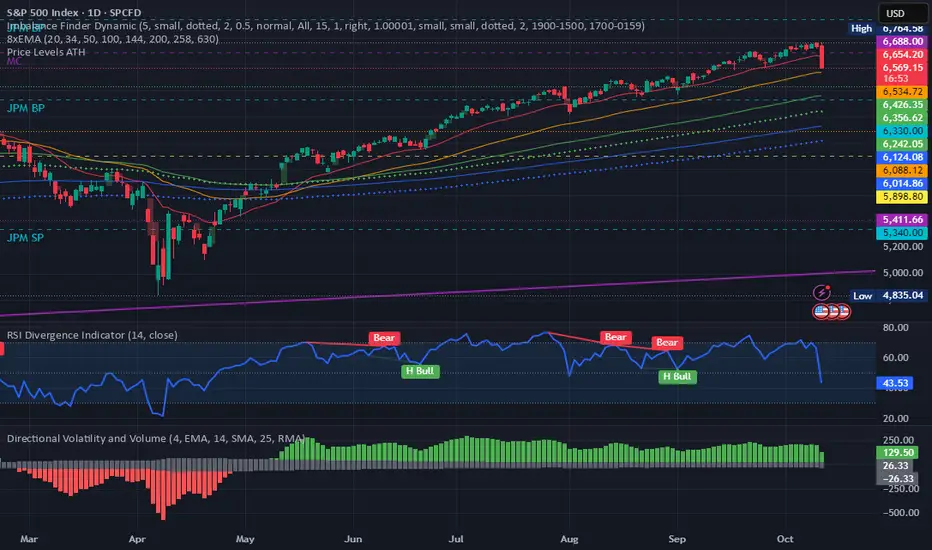Click the JPM SP level label
The height and width of the screenshot is (550, 932).
click(25, 238)
